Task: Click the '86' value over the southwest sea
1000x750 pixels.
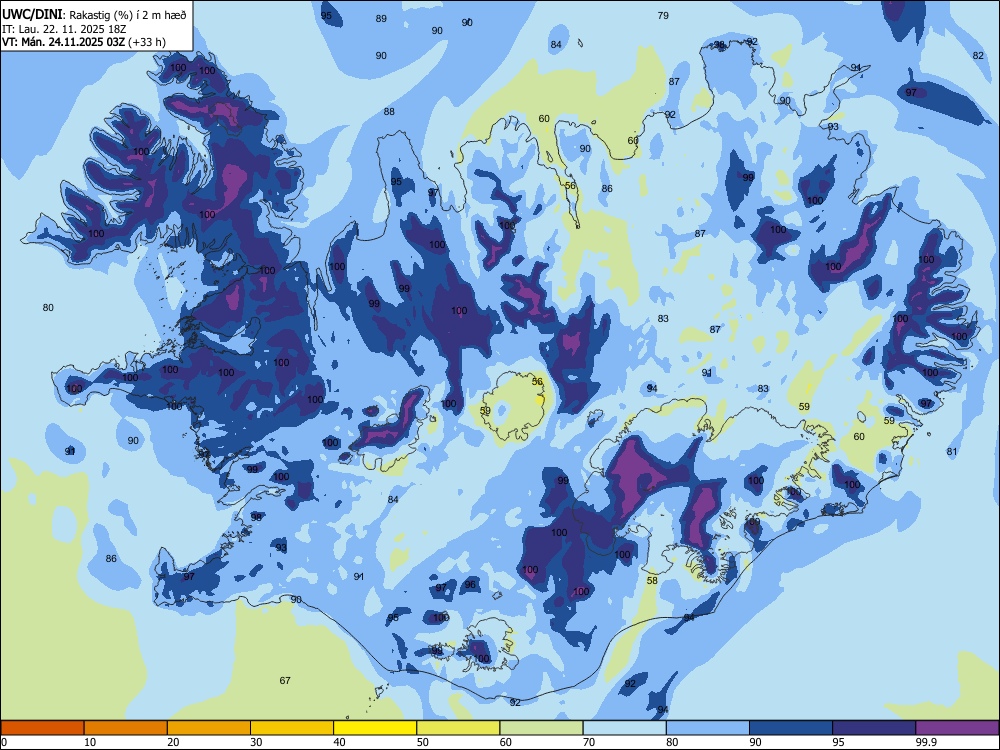Action: 111,559
